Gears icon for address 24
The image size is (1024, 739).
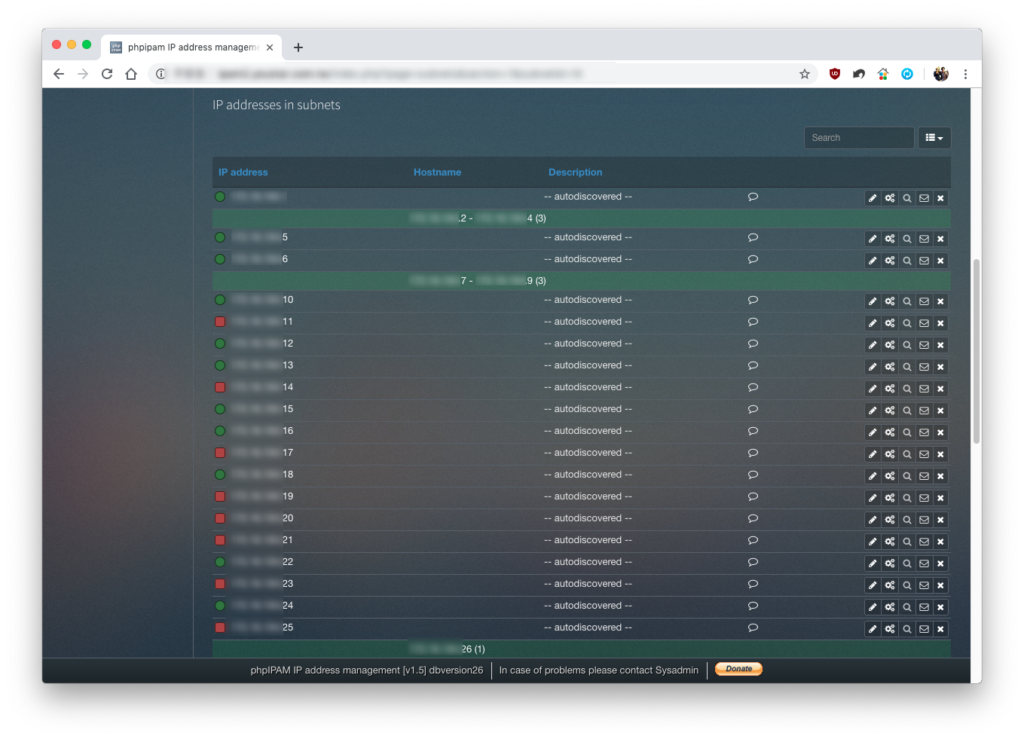889,607
